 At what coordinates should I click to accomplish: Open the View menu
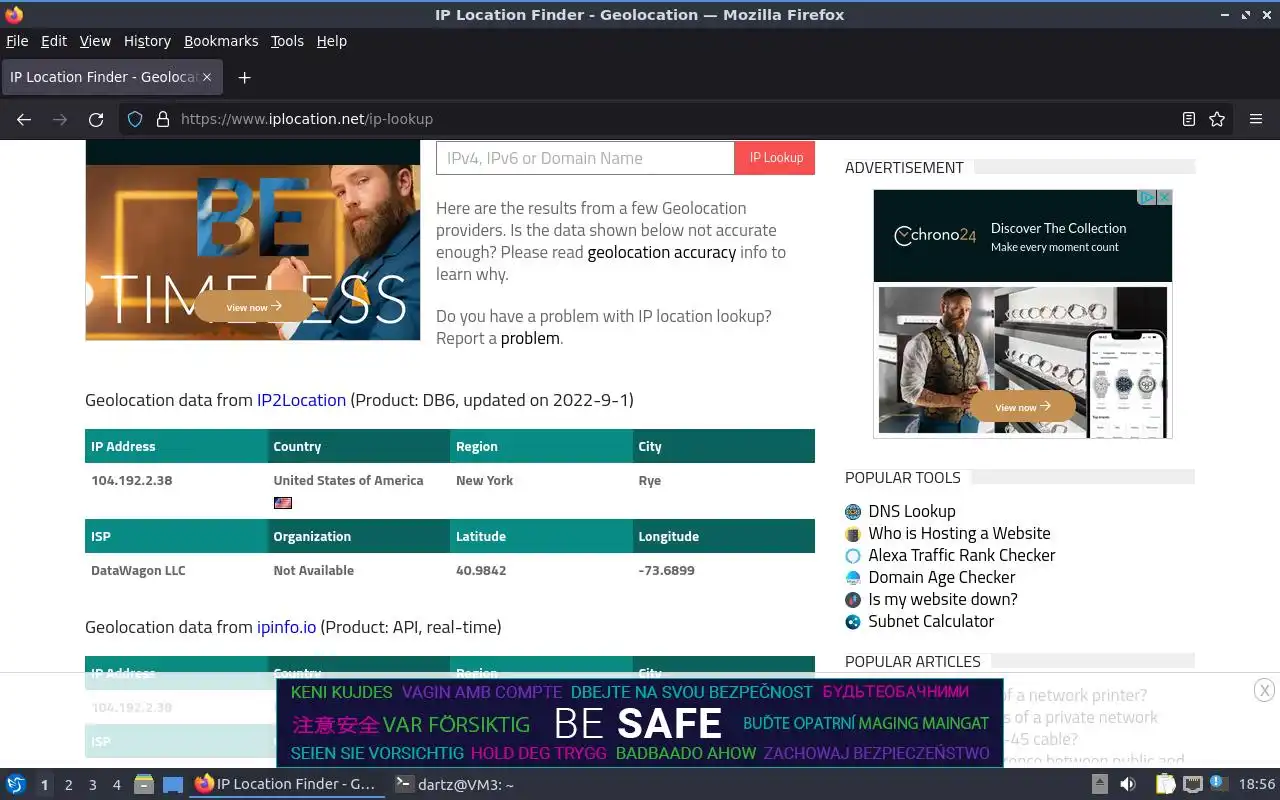pos(95,41)
